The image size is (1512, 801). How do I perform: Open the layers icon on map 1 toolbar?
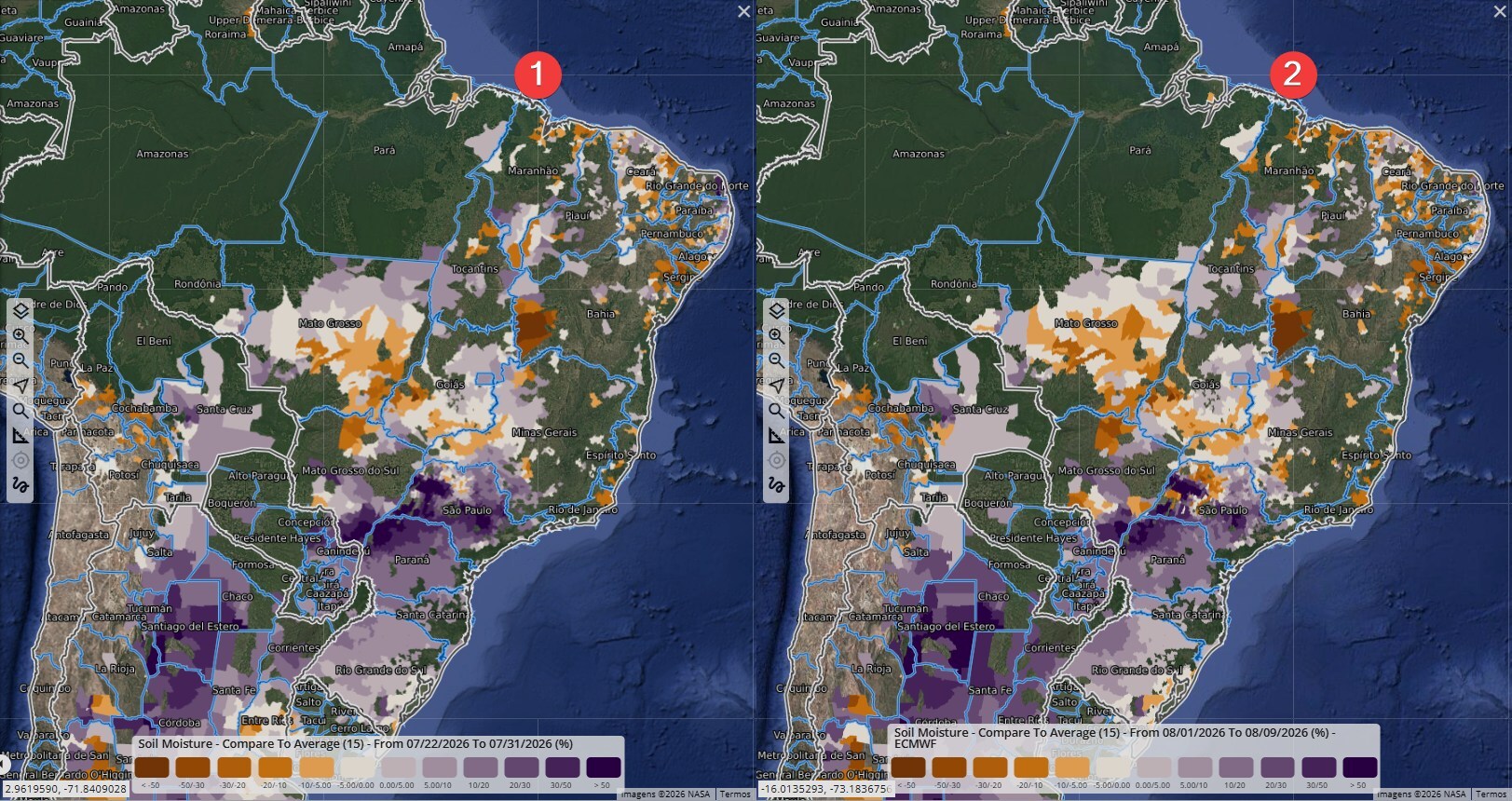pos(20,310)
